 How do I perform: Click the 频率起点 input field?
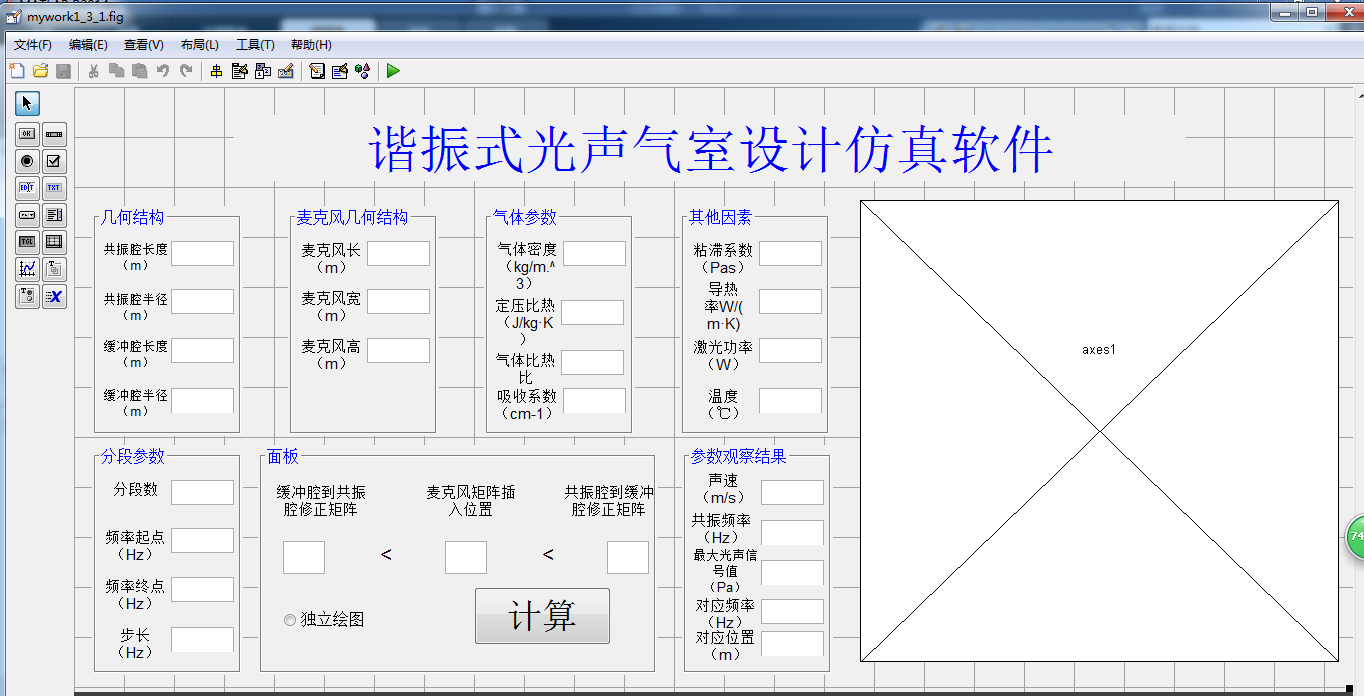point(202,540)
